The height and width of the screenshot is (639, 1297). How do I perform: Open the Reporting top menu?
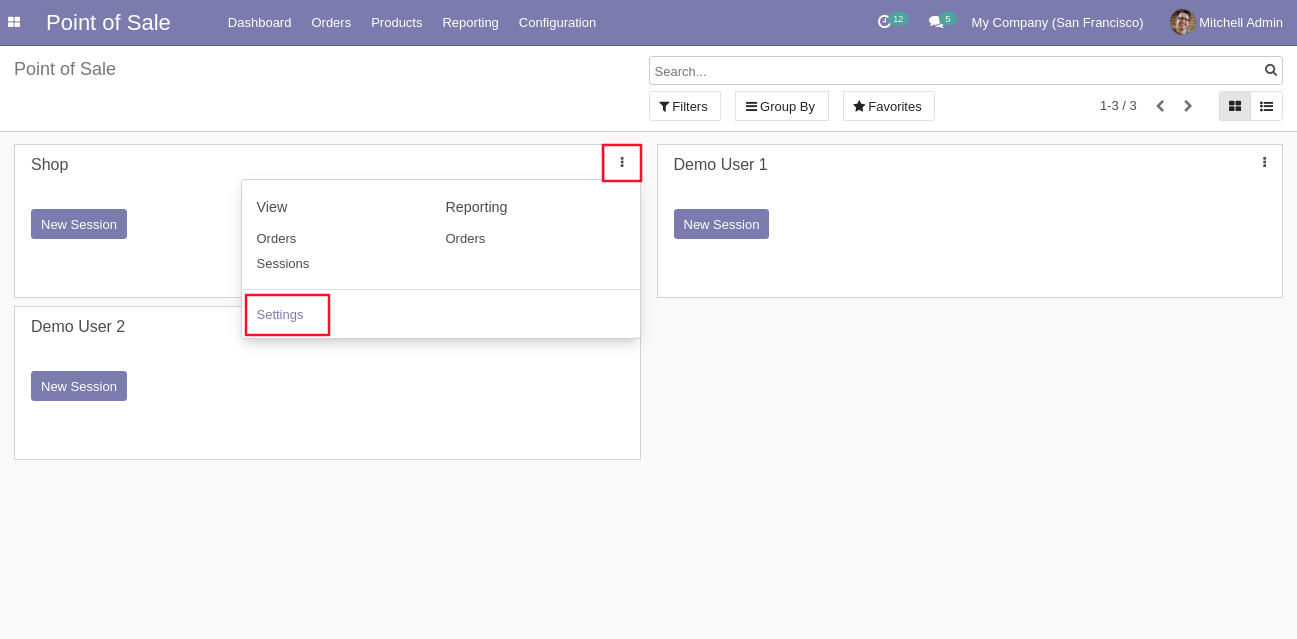470,22
